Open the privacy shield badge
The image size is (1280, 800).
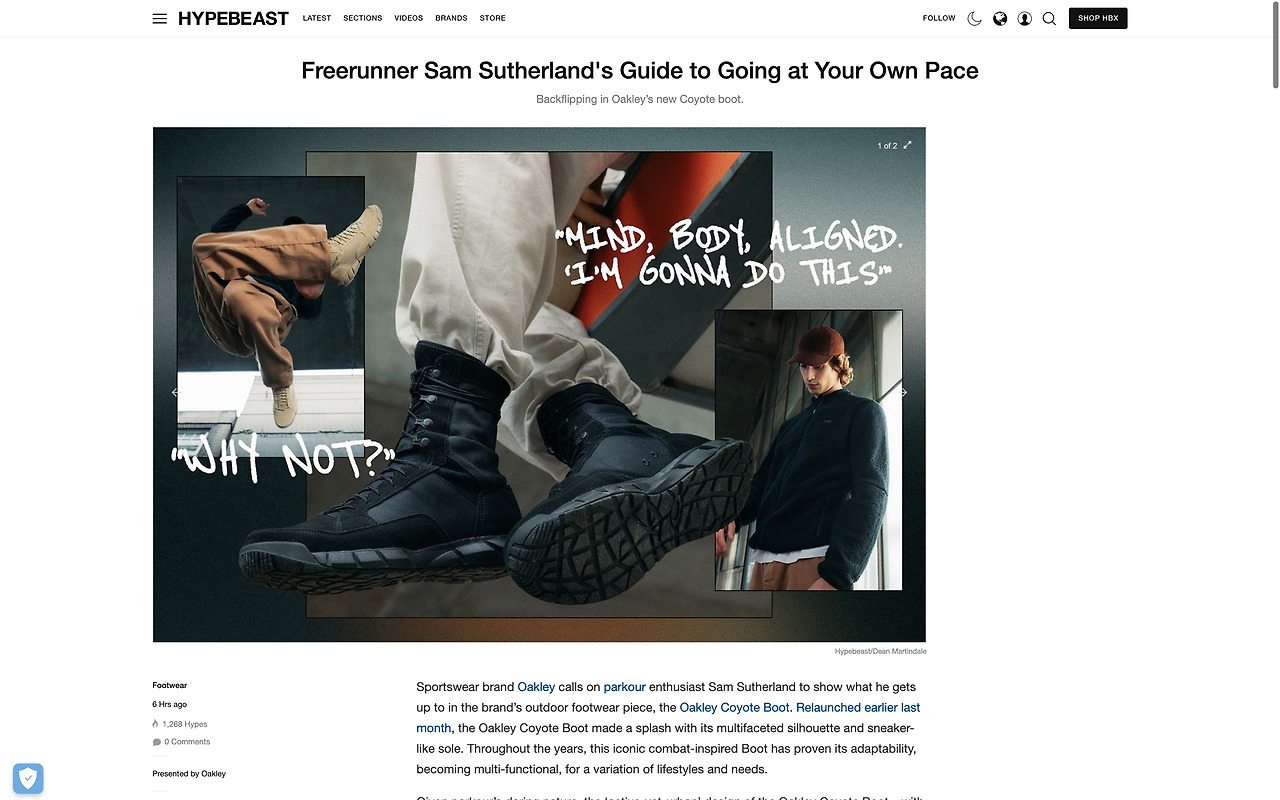28,778
